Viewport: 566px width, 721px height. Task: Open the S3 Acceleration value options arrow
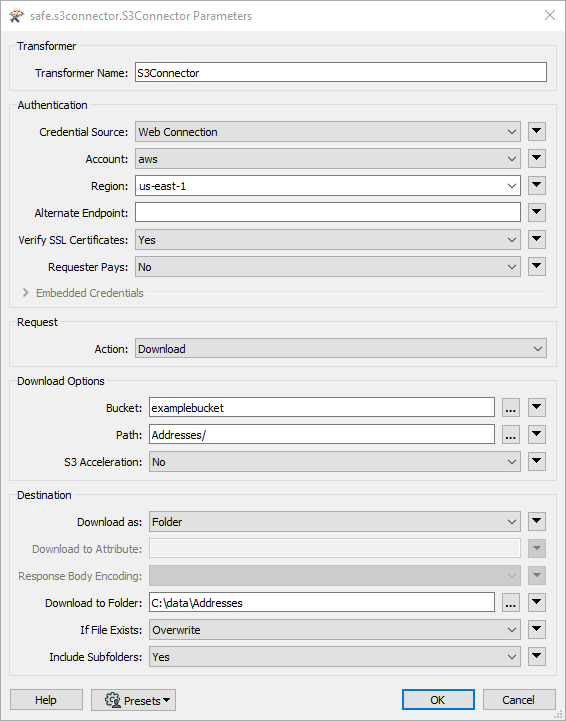537,462
